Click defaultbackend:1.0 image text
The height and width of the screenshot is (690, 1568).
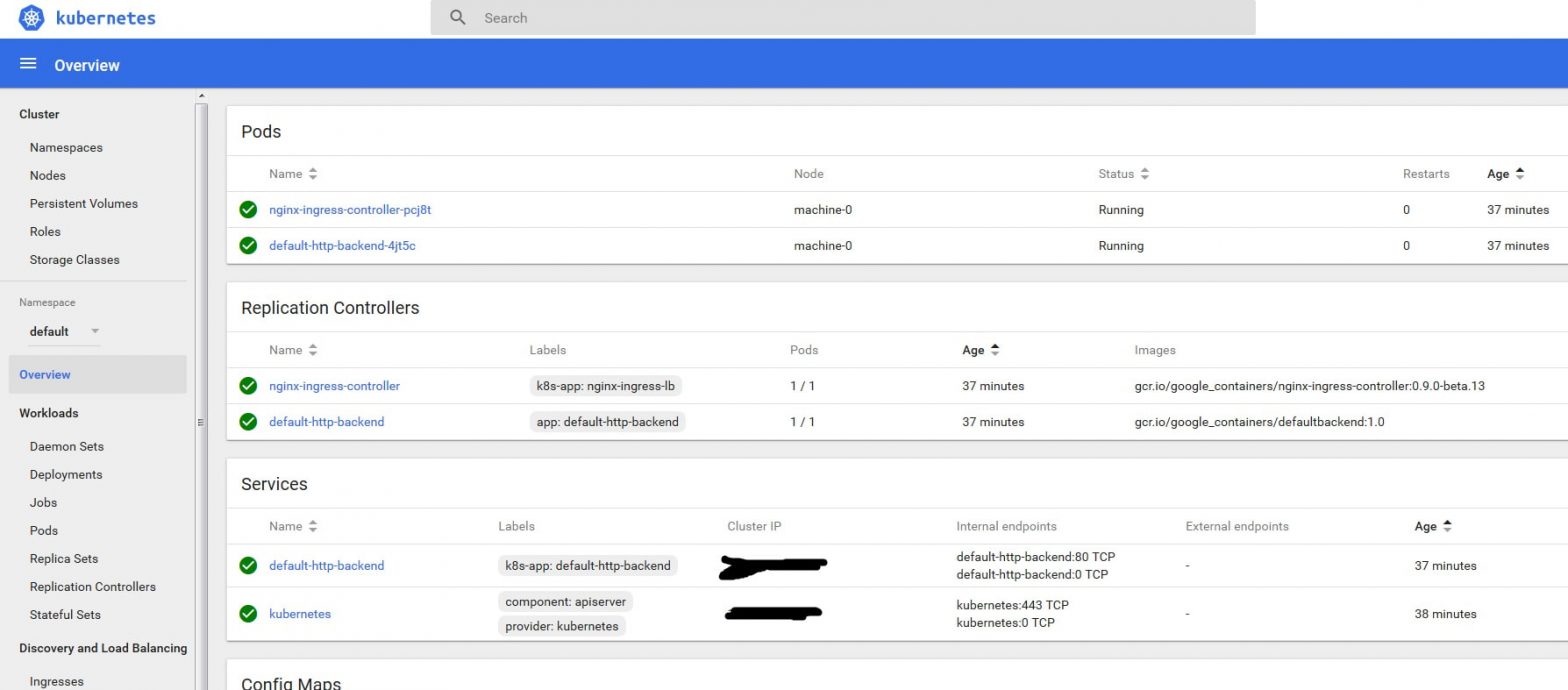click(x=1259, y=422)
